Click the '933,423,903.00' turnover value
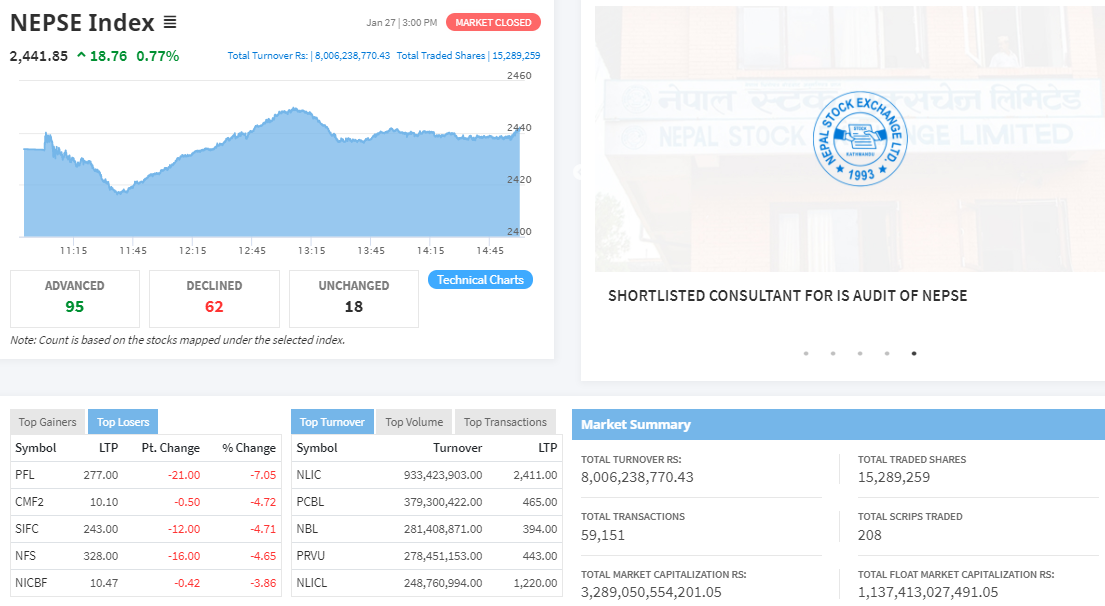The height and width of the screenshot is (606, 1105). tap(443, 475)
